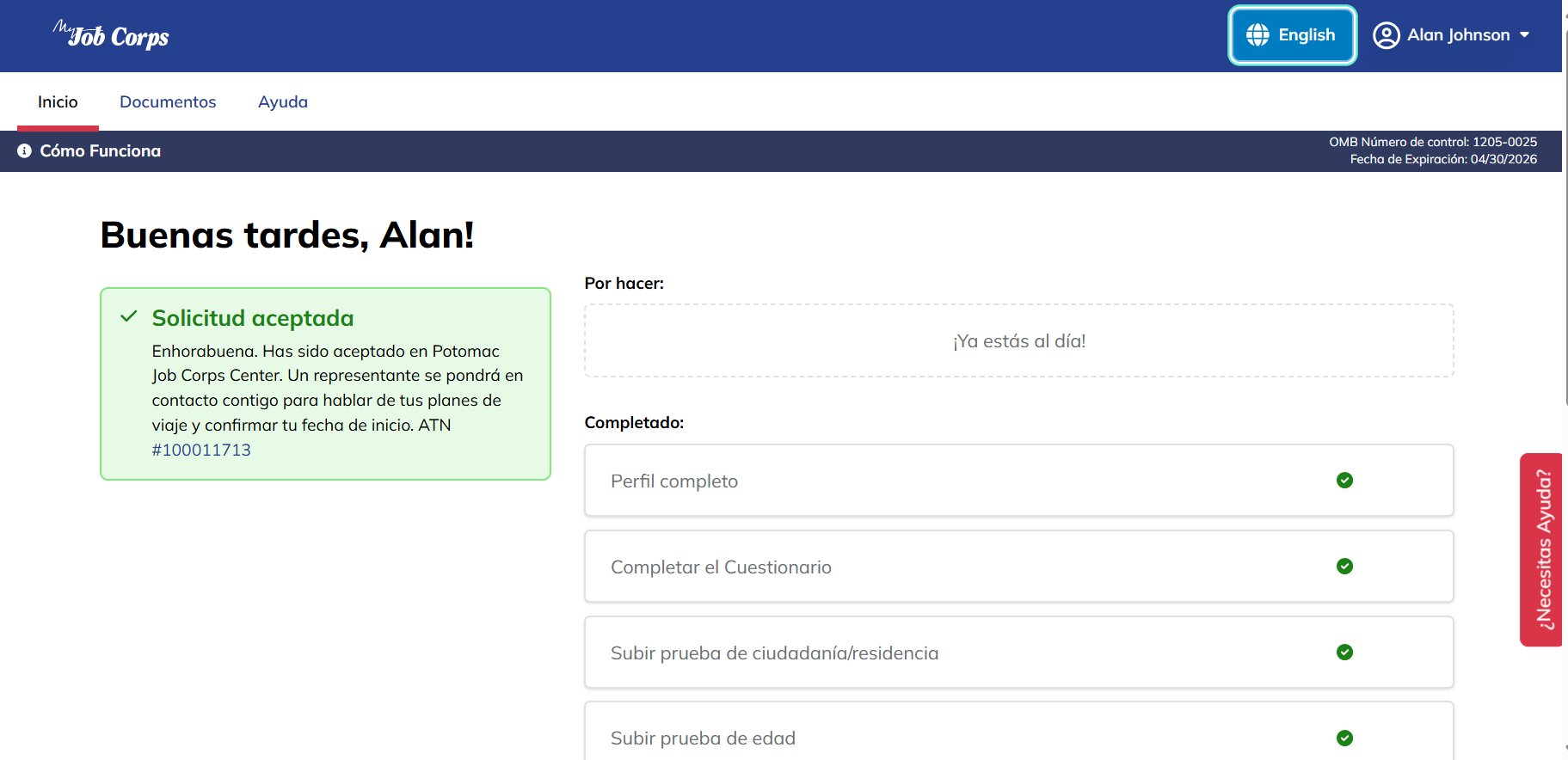Screen dimensions: 1568x760
Task: Click the My Job Corps logo
Action: [111, 35]
